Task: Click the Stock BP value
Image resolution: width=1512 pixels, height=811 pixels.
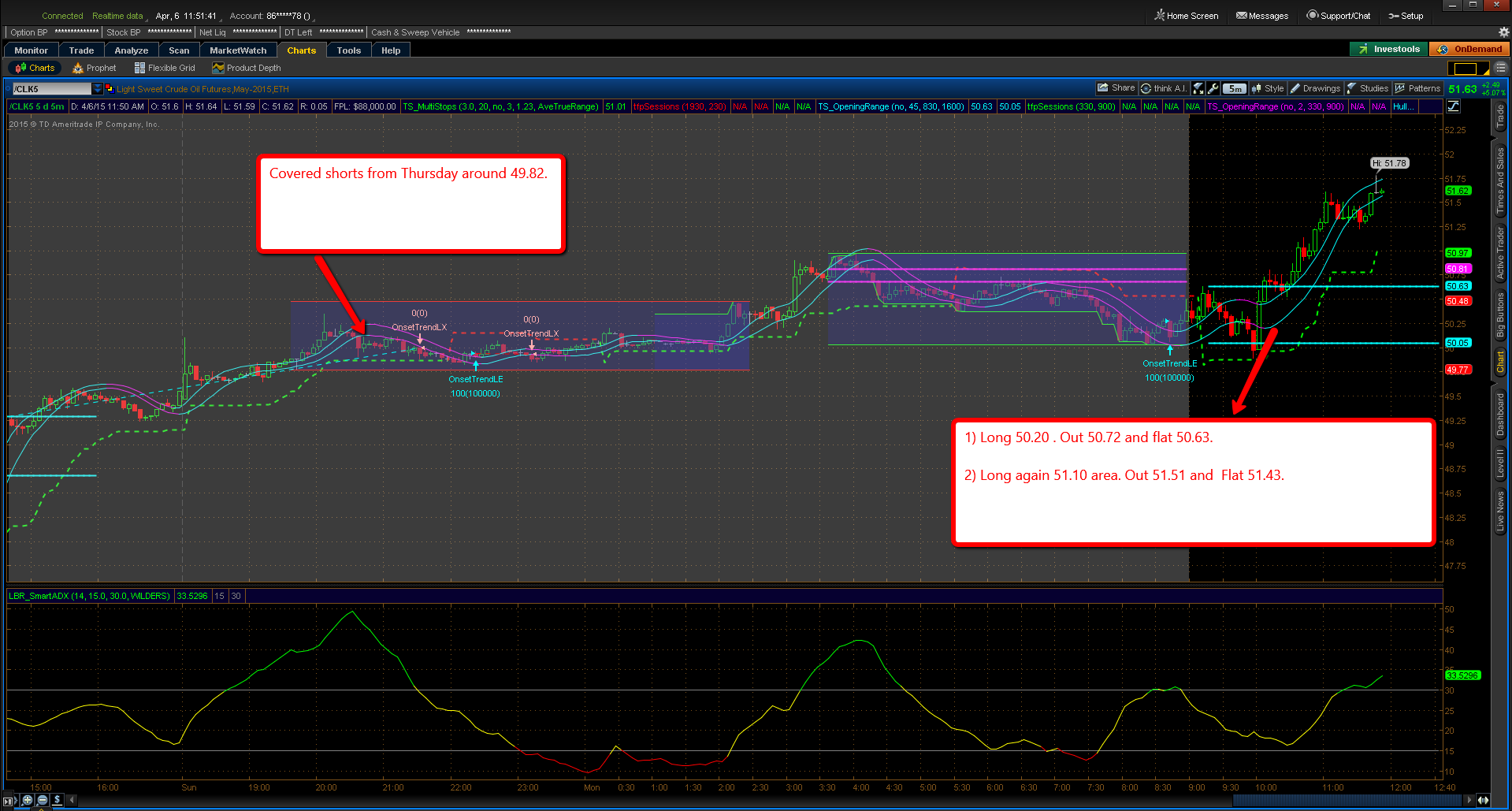Action: (169, 32)
